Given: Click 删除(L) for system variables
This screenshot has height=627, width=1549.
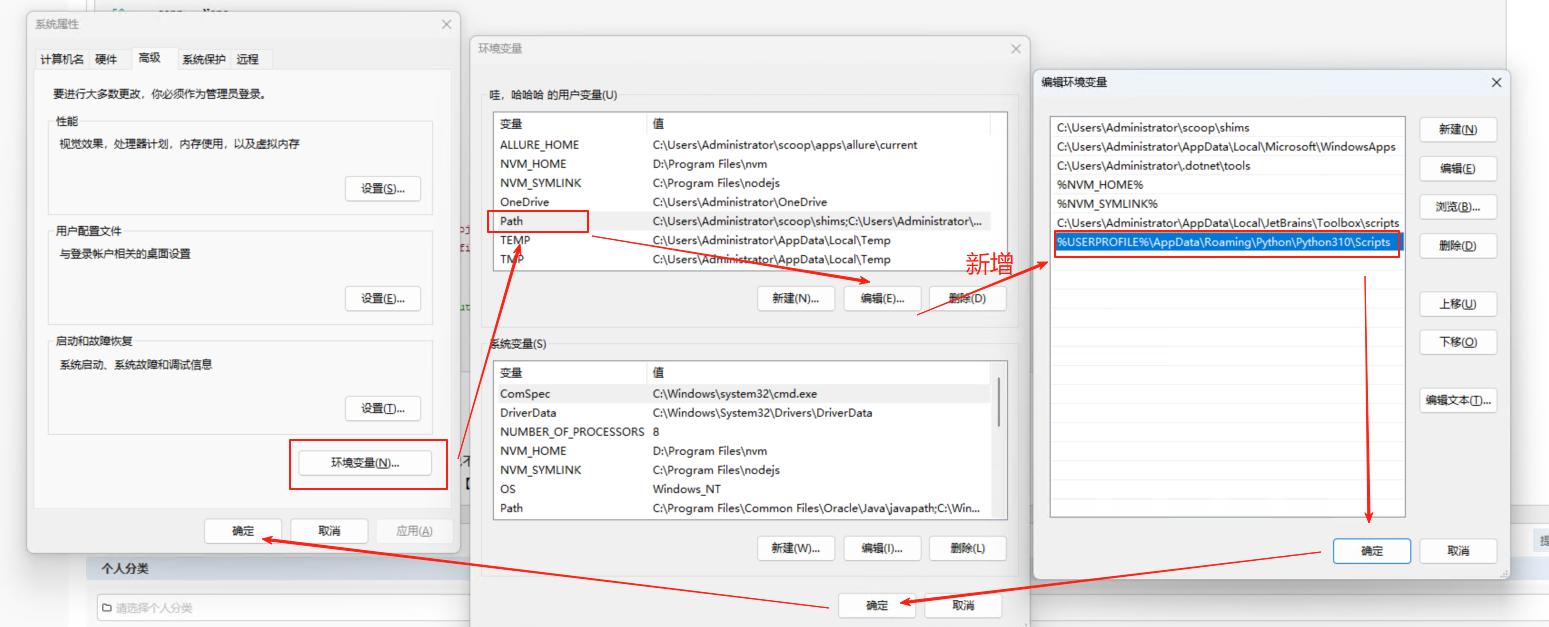Looking at the screenshot, I should tap(967, 548).
